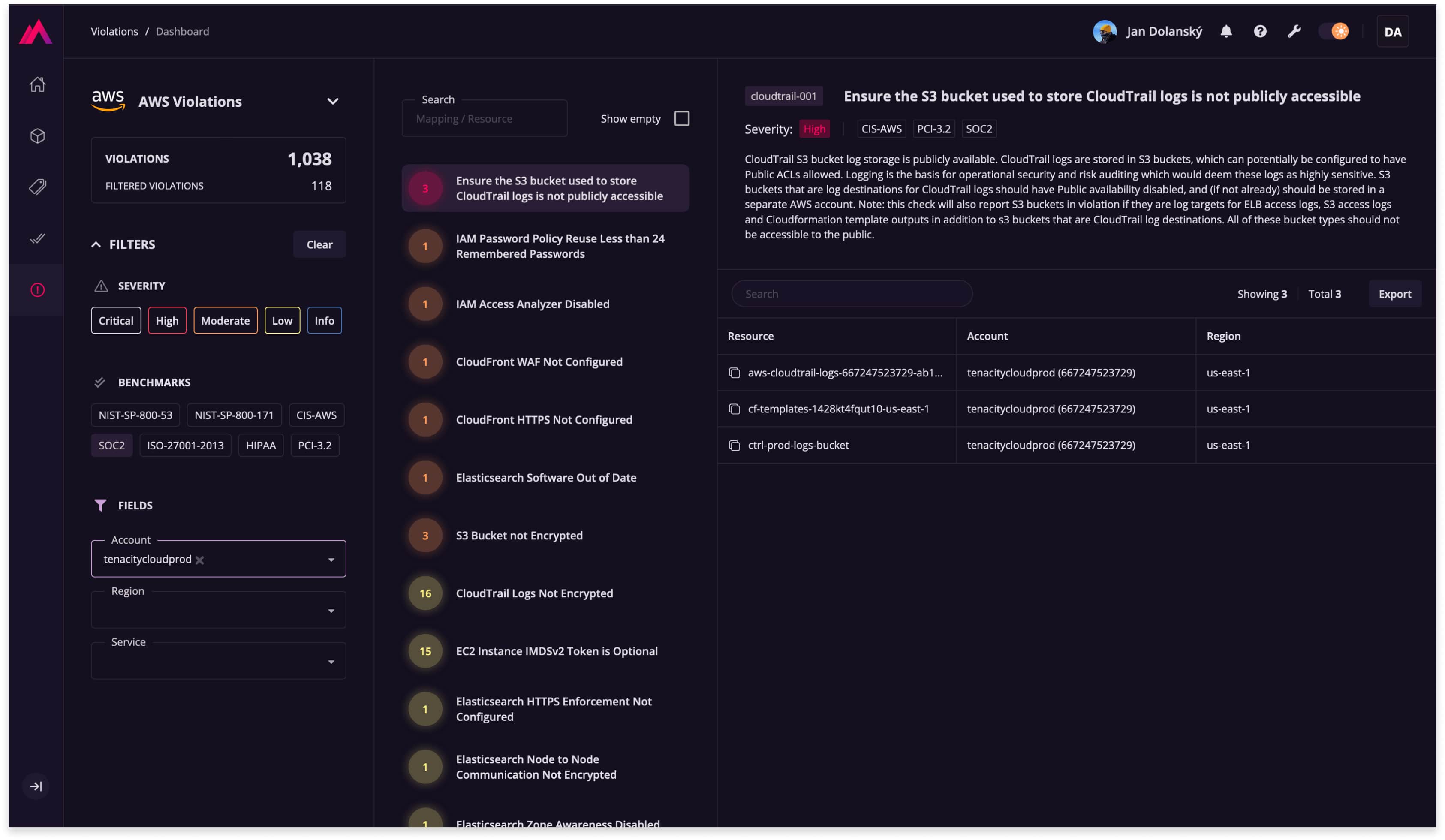Screen dimensions: 1445x840
Task: Open the wrench settings icon
Action: 1294,32
